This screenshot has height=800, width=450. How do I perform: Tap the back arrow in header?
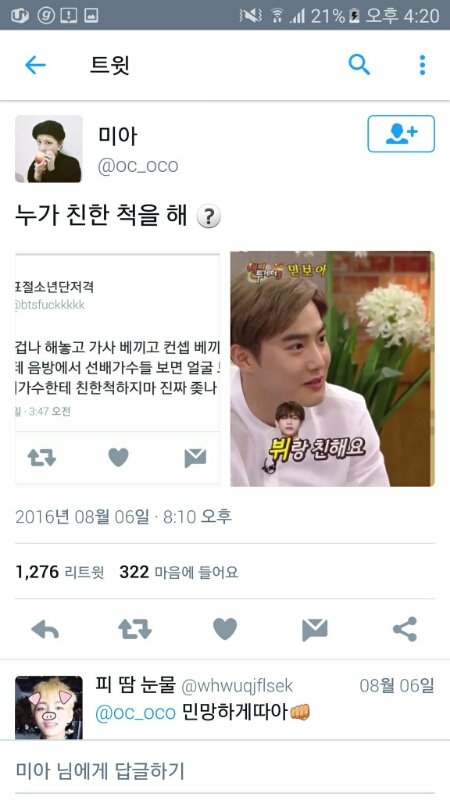(35, 65)
